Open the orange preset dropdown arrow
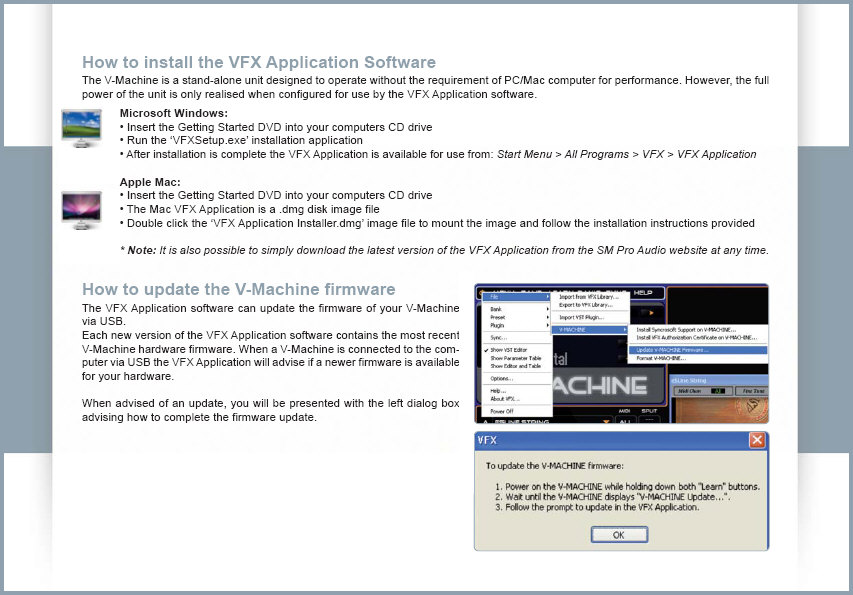Image resolution: width=853 pixels, height=595 pixels. pyautogui.click(x=606, y=421)
